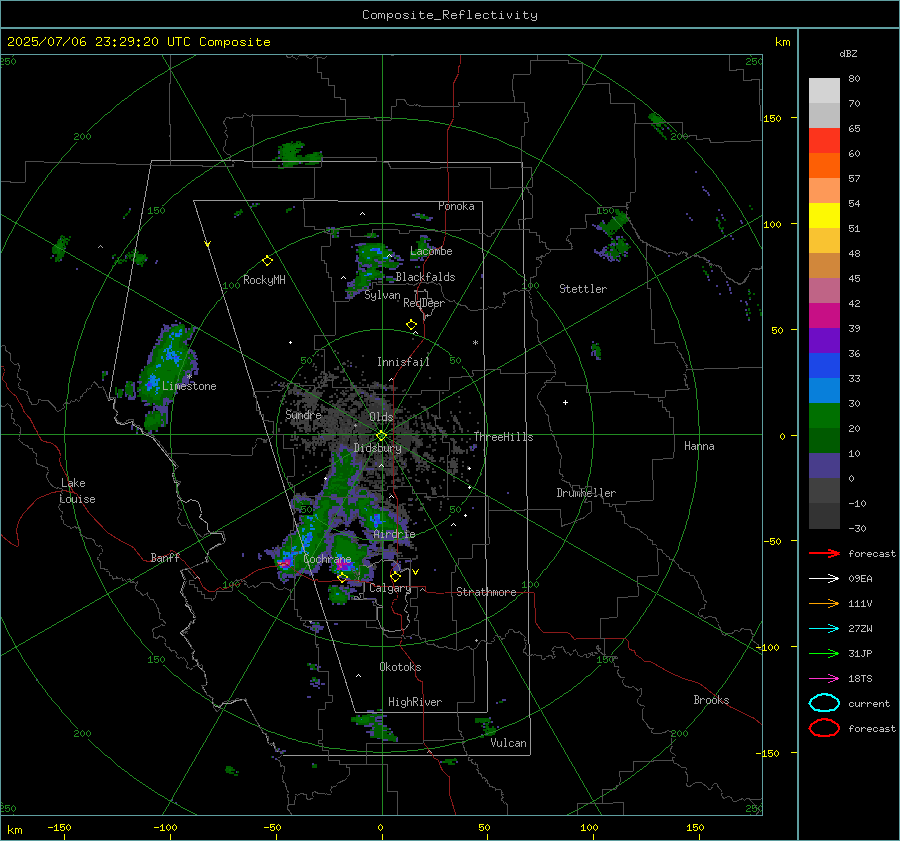
Task: Click the Innisfail city label
Action: click(x=403, y=362)
